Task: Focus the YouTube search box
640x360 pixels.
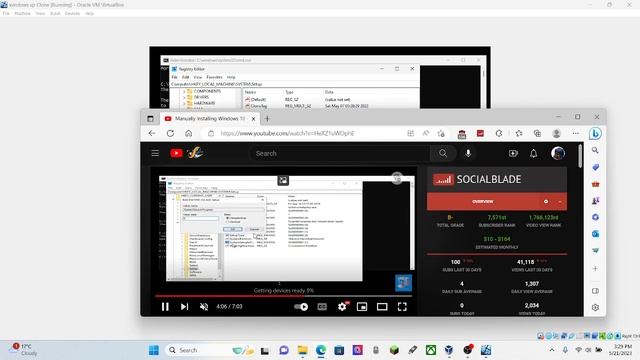Action: click(x=339, y=153)
